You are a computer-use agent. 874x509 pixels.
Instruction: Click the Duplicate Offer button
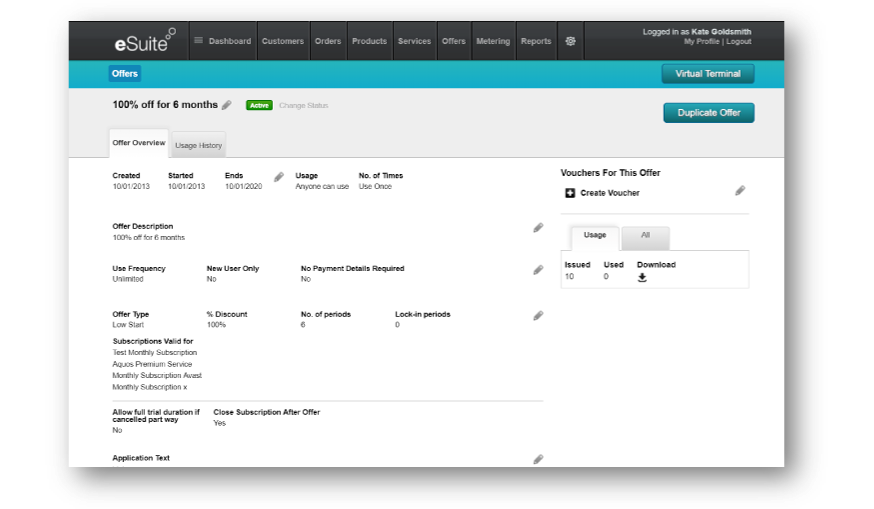708,113
